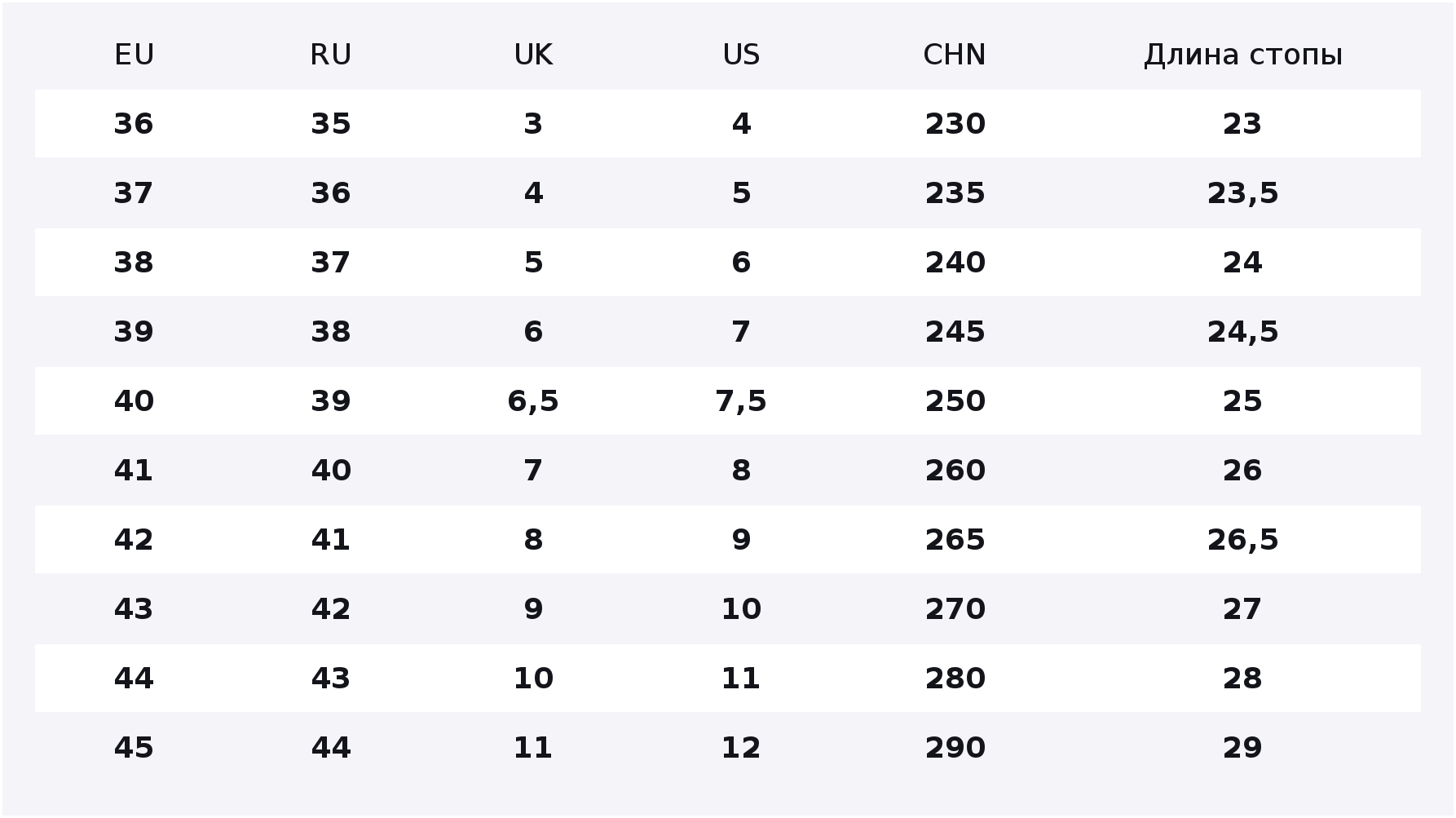Select foot length 26,5 cell
The width and height of the screenshot is (1456, 818).
(x=1242, y=540)
